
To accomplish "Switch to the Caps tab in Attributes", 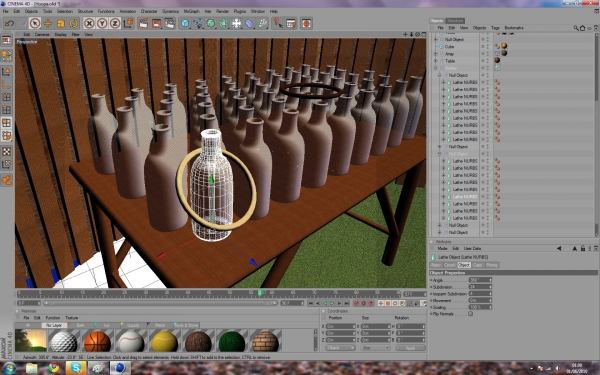I will [478, 265].
